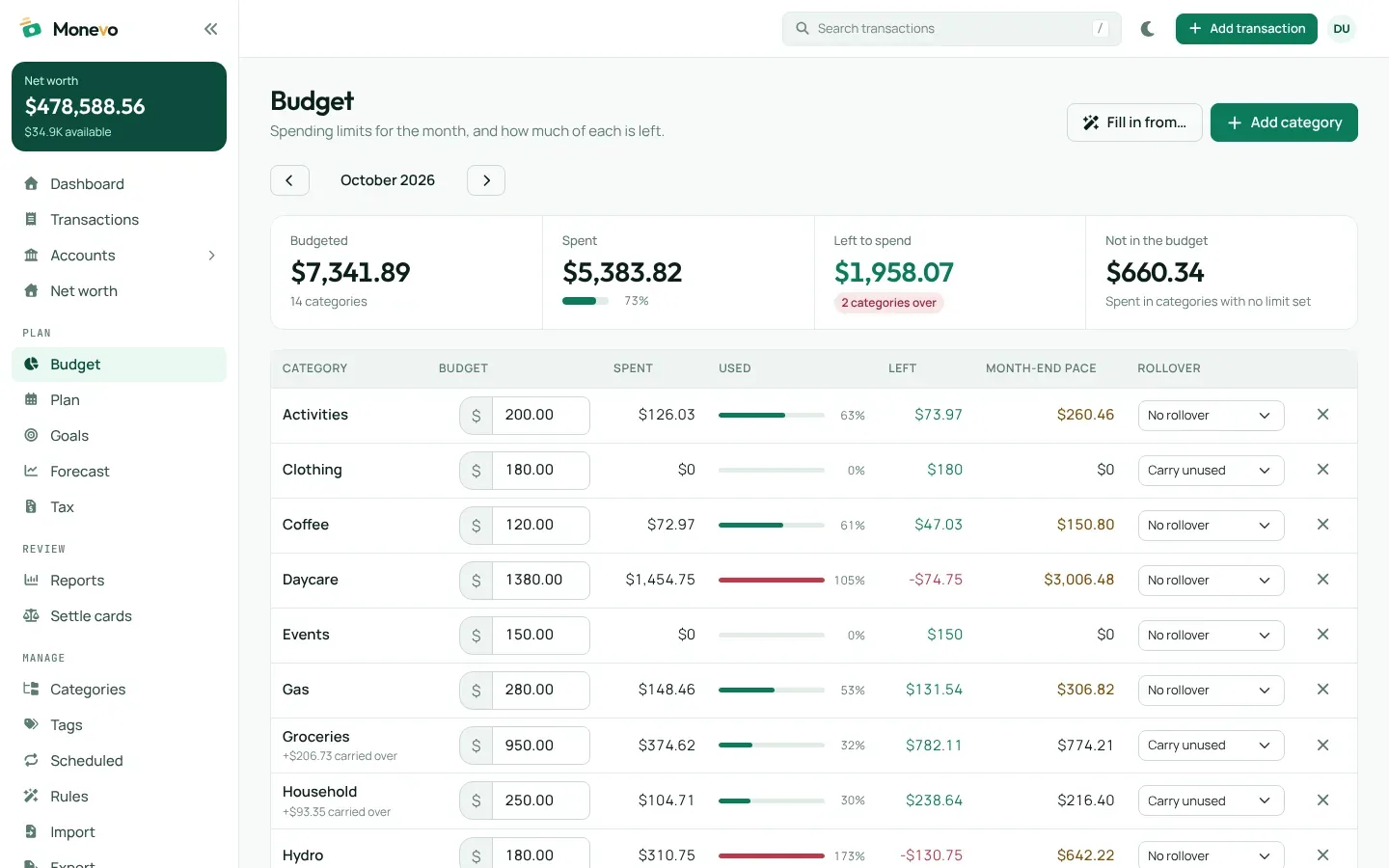Open Transactions page

[x=119, y=220]
